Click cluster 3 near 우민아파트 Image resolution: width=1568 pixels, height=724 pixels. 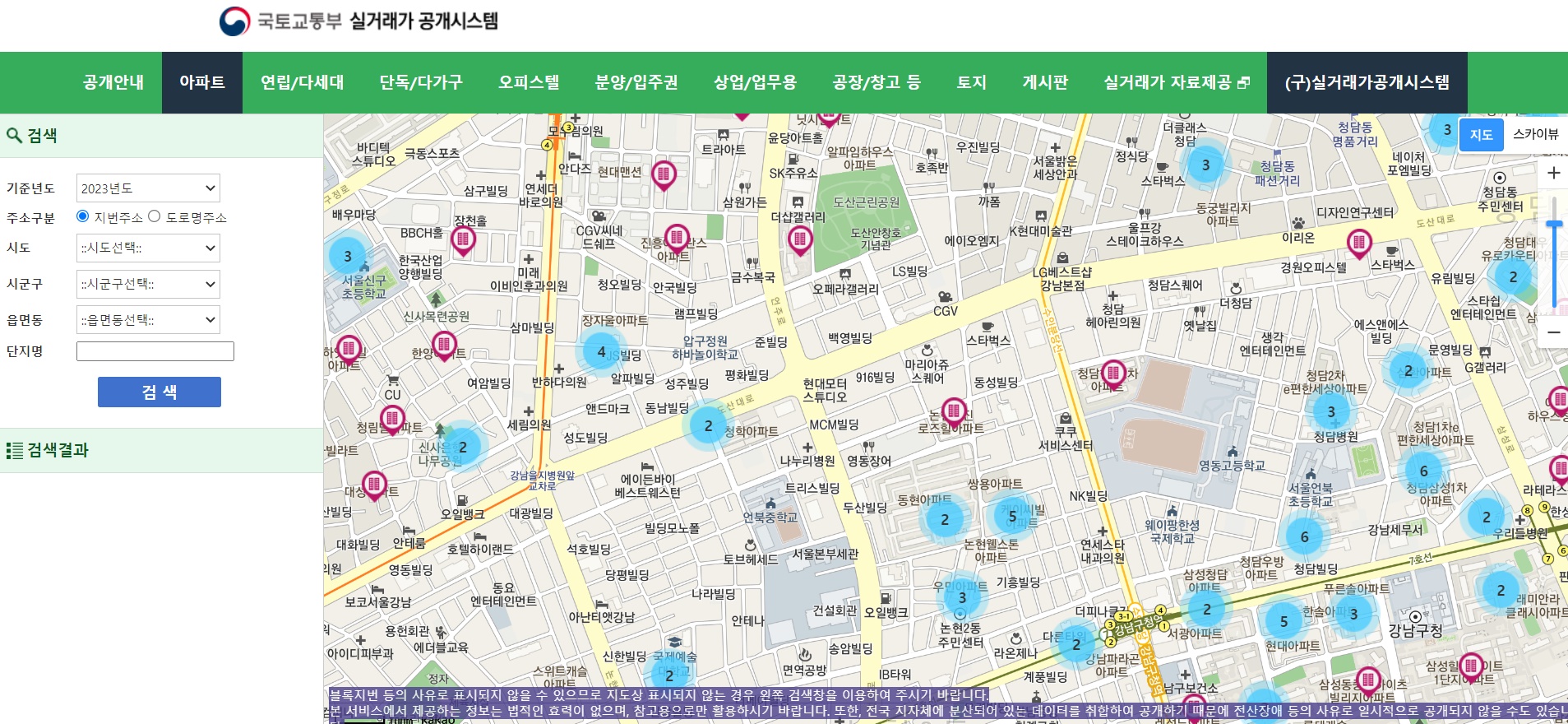[x=962, y=597]
